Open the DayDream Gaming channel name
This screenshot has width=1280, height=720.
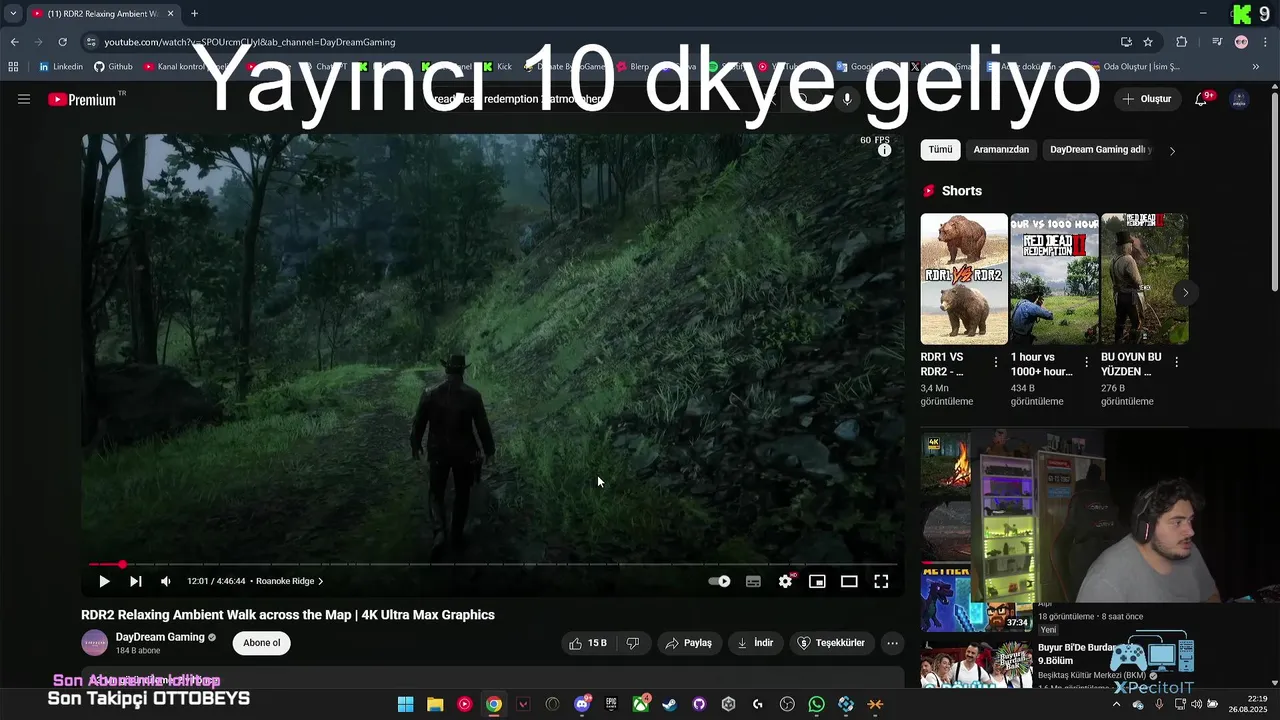point(160,637)
